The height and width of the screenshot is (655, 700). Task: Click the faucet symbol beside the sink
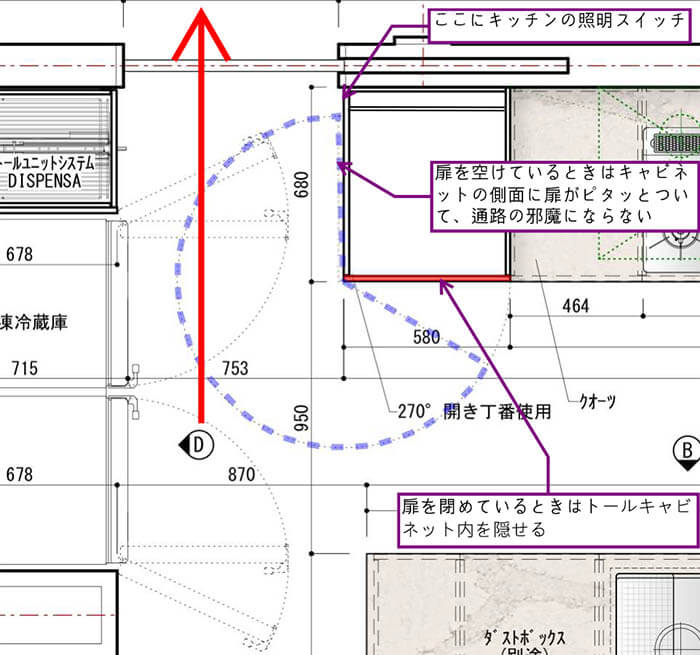tap(678, 240)
